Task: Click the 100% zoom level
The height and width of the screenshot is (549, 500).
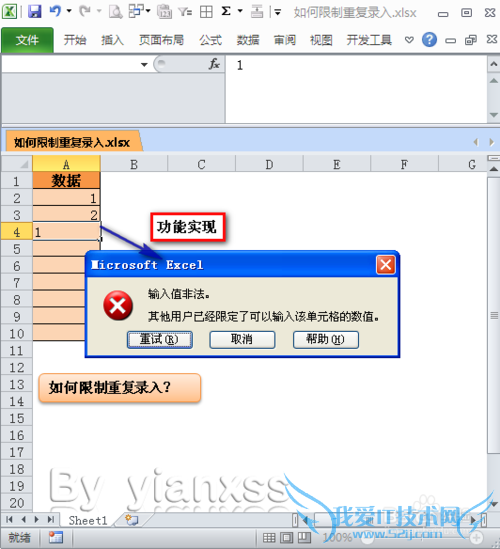Action: click(338, 538)
